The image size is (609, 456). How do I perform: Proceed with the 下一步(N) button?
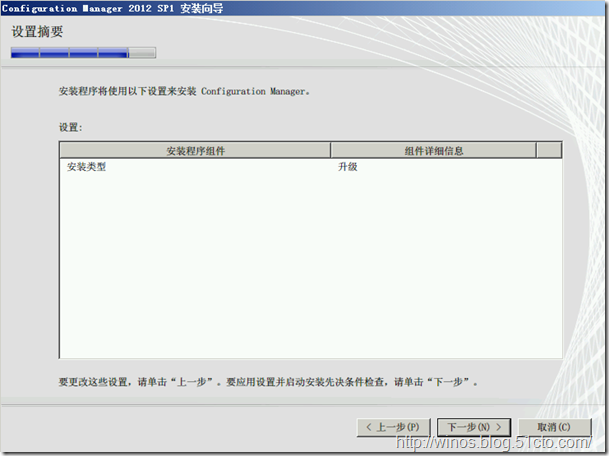pos(474,427)
